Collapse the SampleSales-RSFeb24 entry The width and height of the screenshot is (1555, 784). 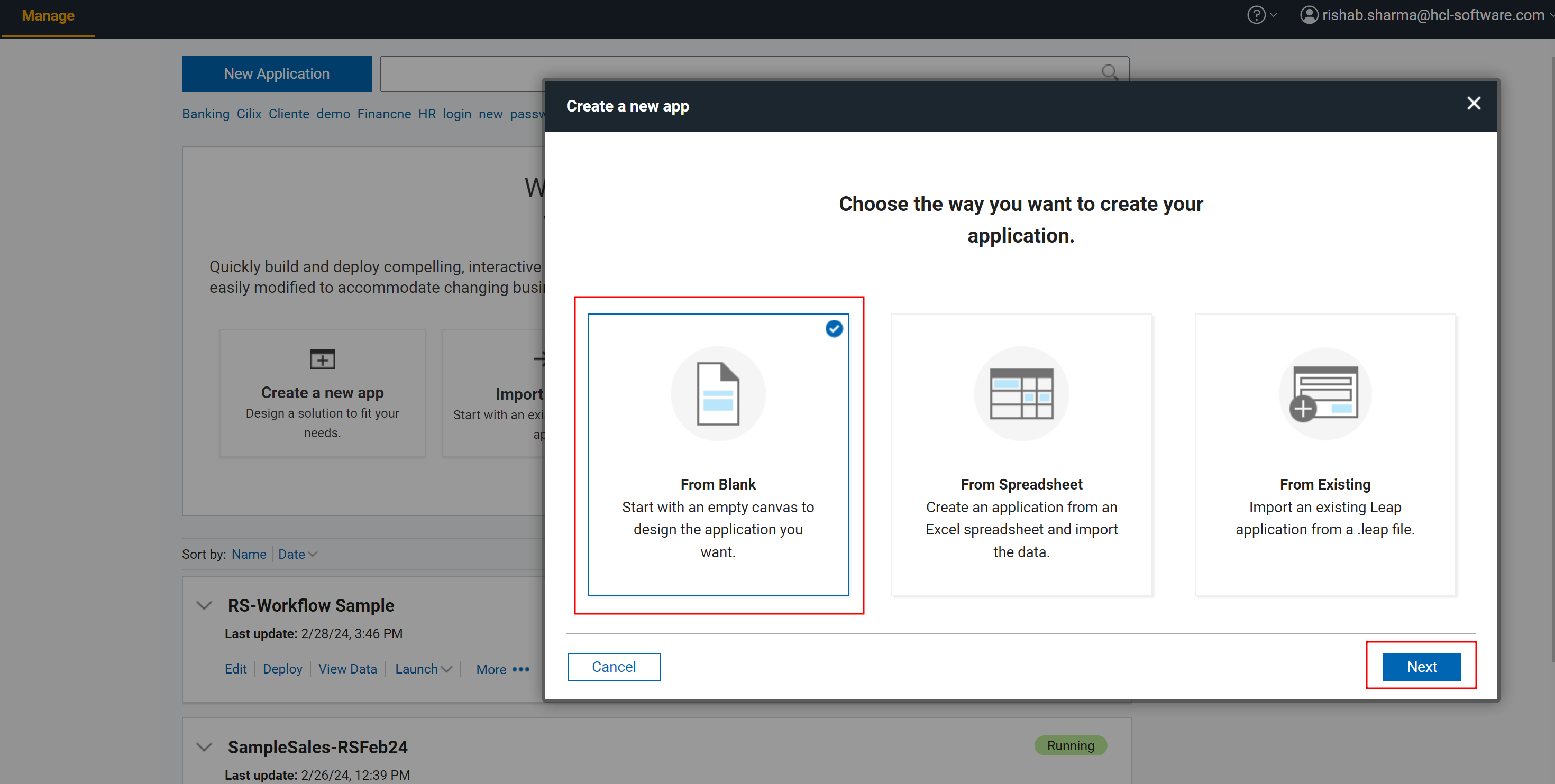(x=204, y=746)
